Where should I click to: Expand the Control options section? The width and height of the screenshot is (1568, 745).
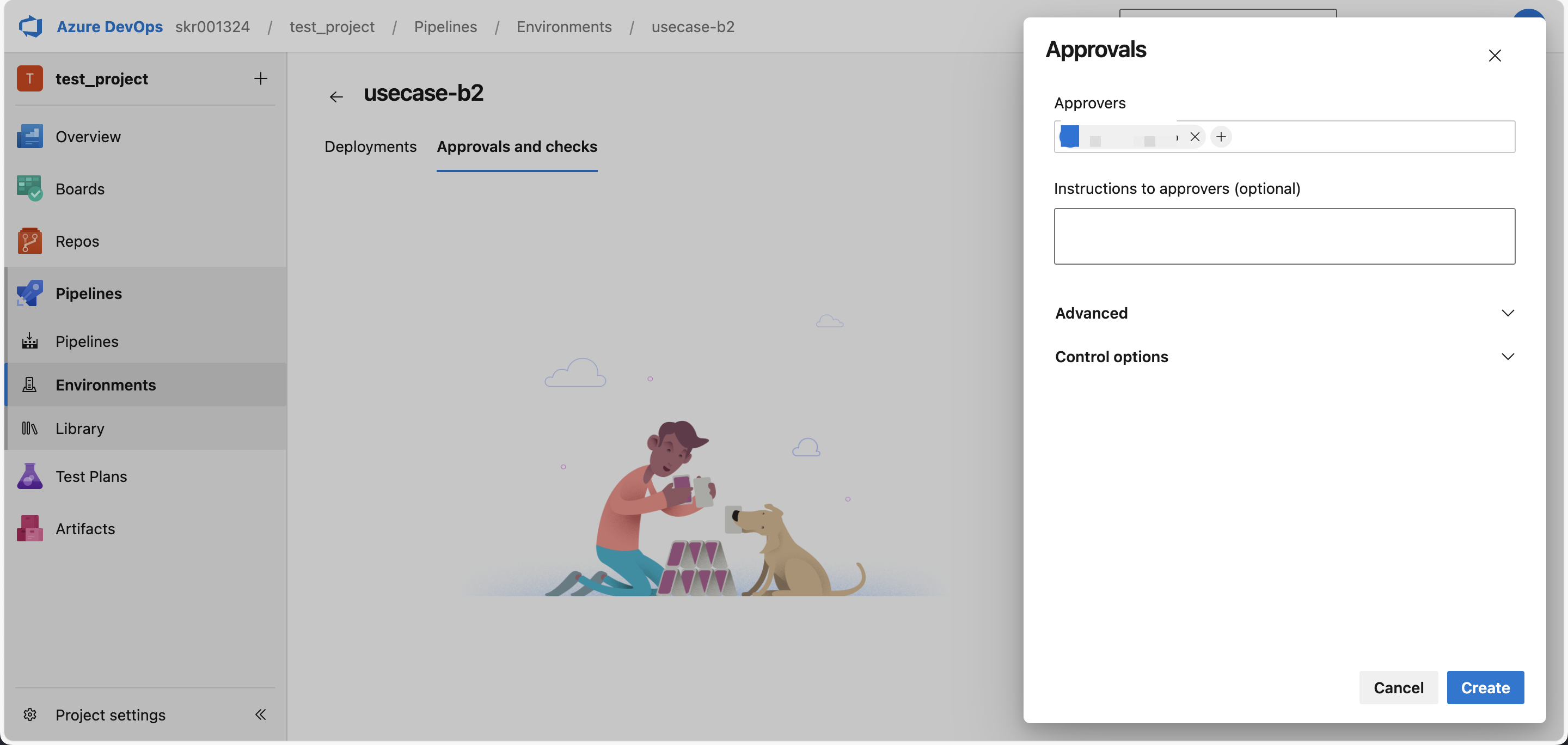[x=1508, y=357]
